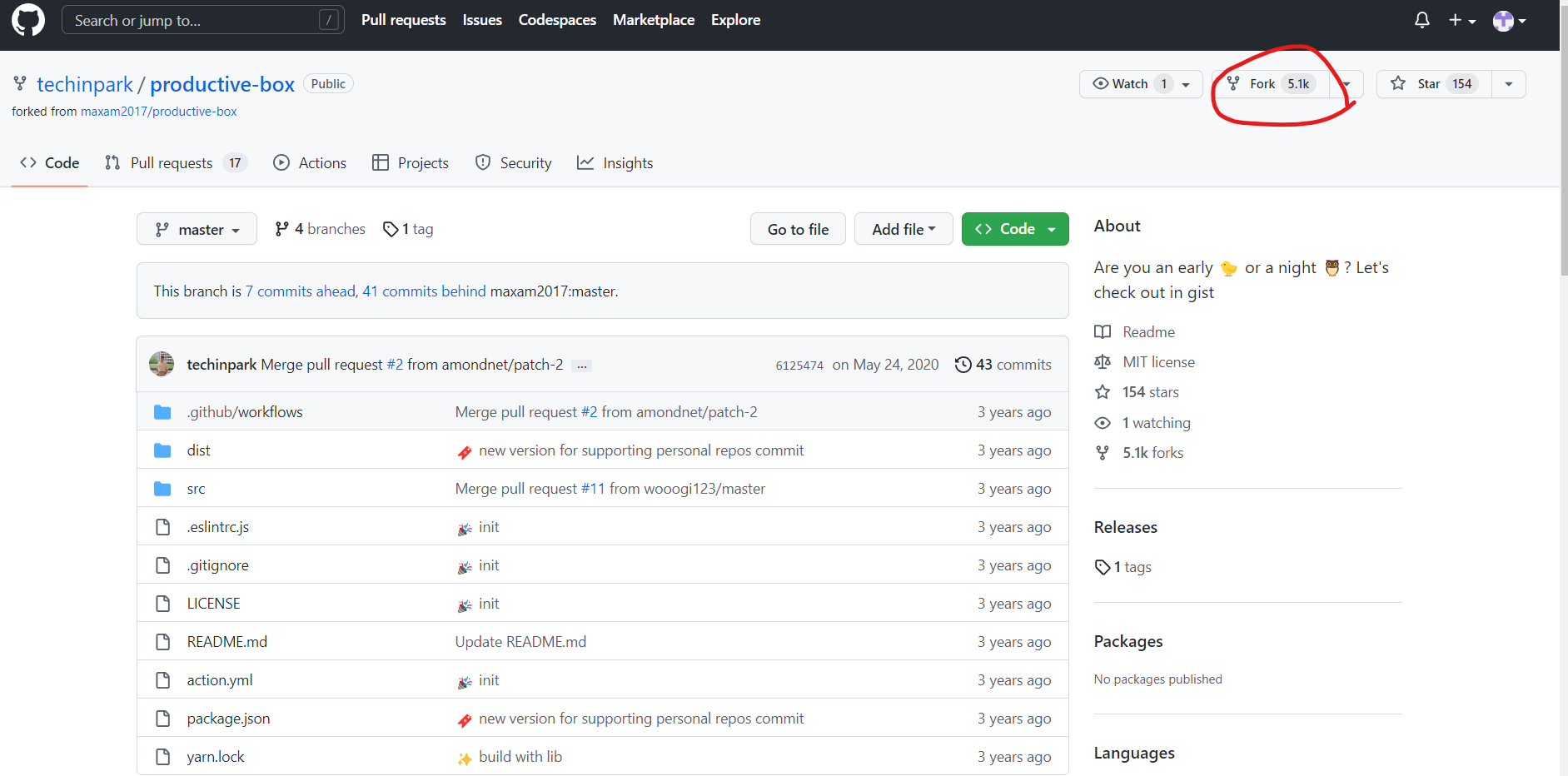The image size is (1568, 776).
Task: Open the .github/workflows folder
Action: (x=245, y=412)
